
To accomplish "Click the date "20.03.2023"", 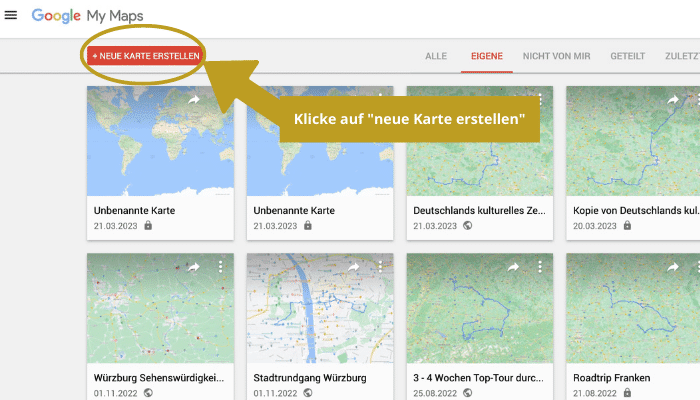I will (x=595, y=226).
